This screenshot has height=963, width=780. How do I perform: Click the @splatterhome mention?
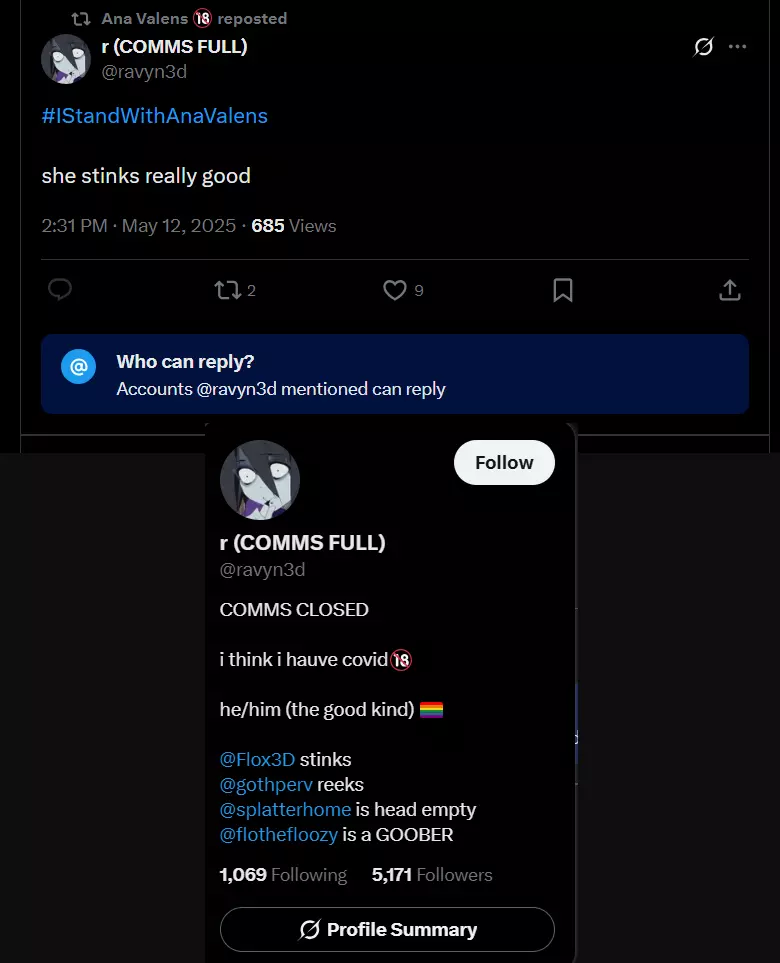coord(285,809)
